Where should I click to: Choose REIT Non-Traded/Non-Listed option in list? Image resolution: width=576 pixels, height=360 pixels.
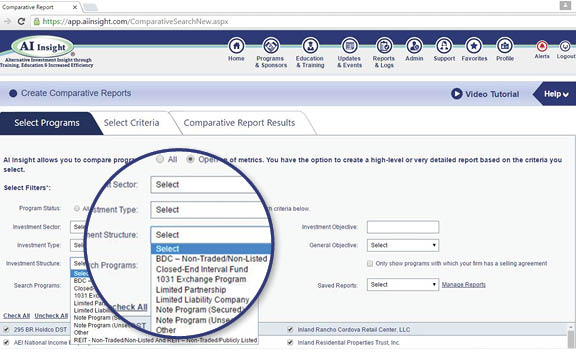pos(165,340)
